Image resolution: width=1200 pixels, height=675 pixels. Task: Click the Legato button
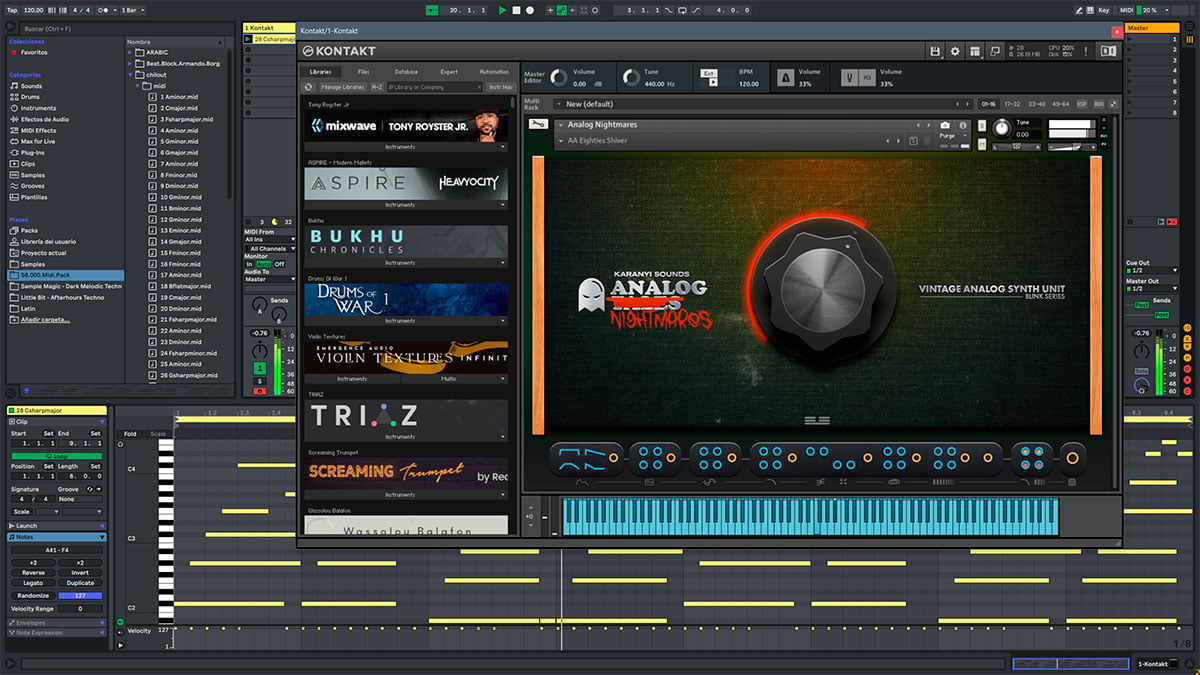point(33,583)
